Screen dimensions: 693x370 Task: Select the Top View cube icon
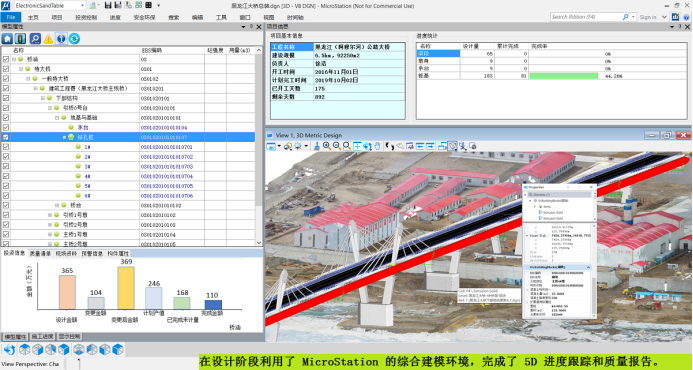tap(24, 350)
